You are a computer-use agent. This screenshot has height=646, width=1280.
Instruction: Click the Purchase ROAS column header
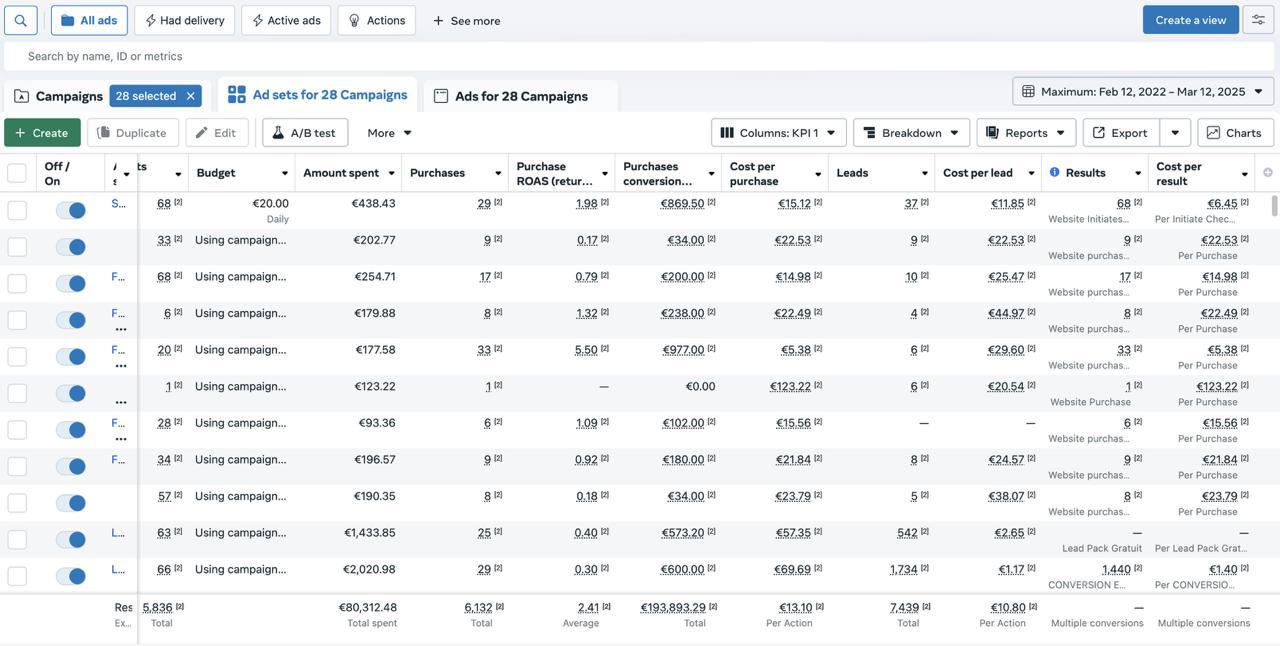(x=554, y=174)
